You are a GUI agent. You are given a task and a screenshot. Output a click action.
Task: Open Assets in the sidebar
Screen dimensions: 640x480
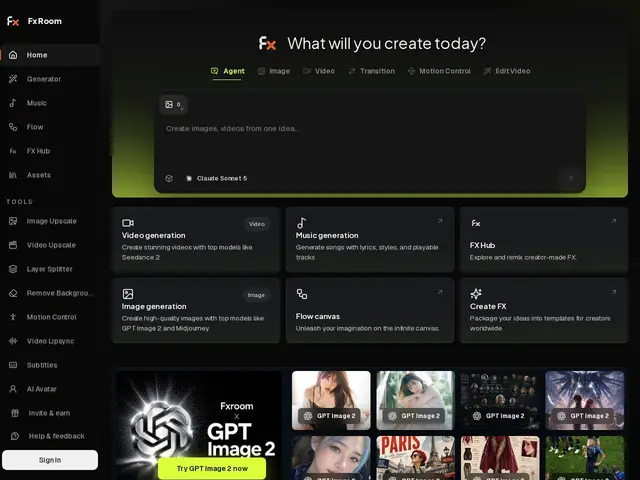coord(50,175)
